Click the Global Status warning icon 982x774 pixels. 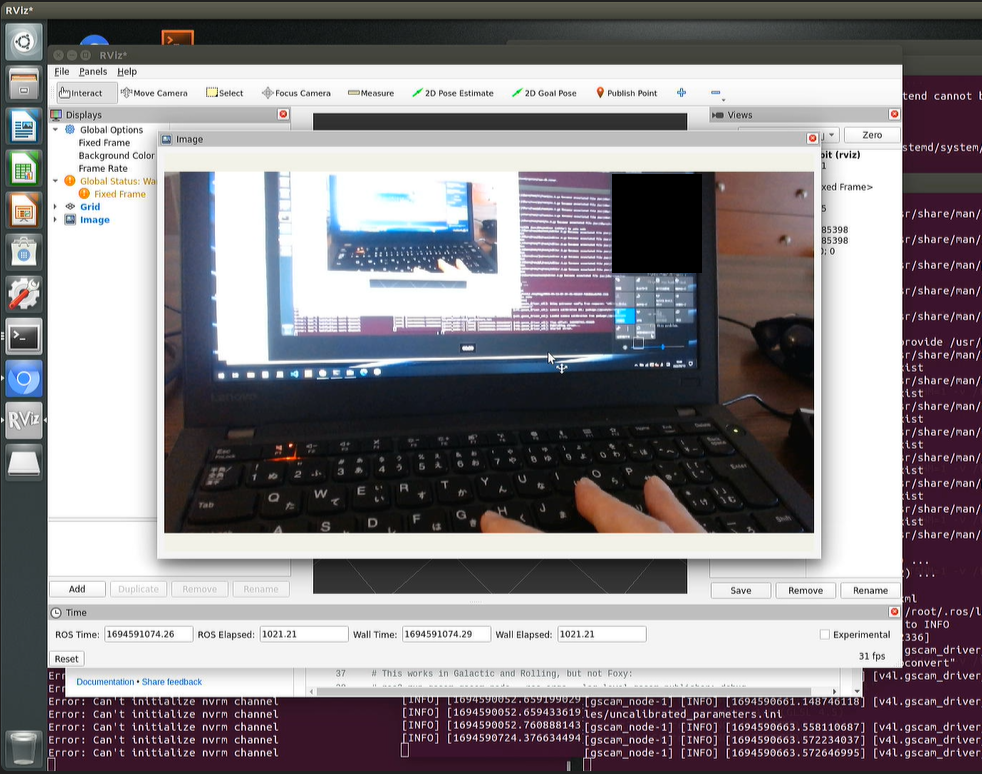[70, 181]
